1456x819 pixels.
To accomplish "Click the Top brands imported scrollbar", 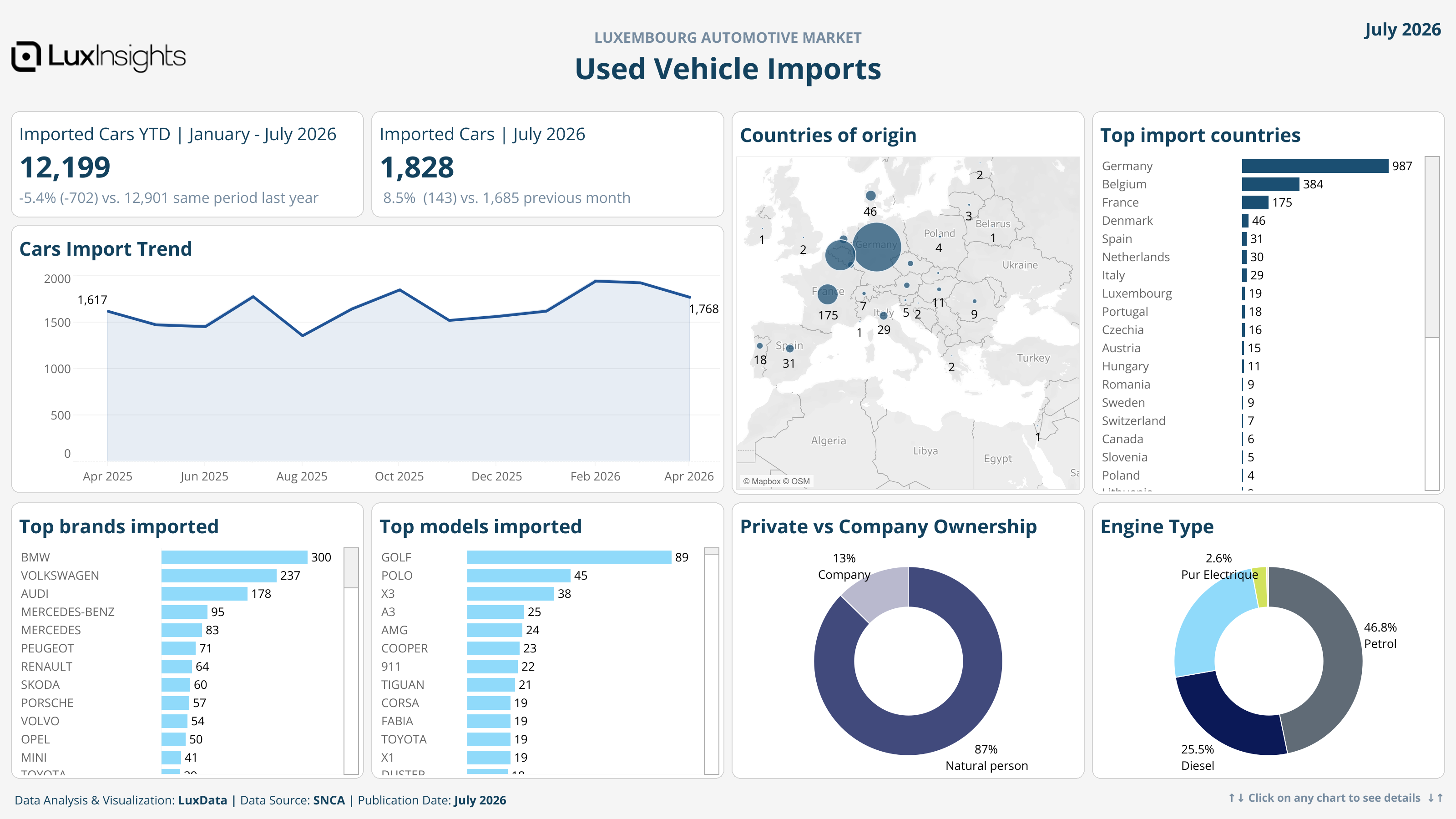I will point(351,661).
